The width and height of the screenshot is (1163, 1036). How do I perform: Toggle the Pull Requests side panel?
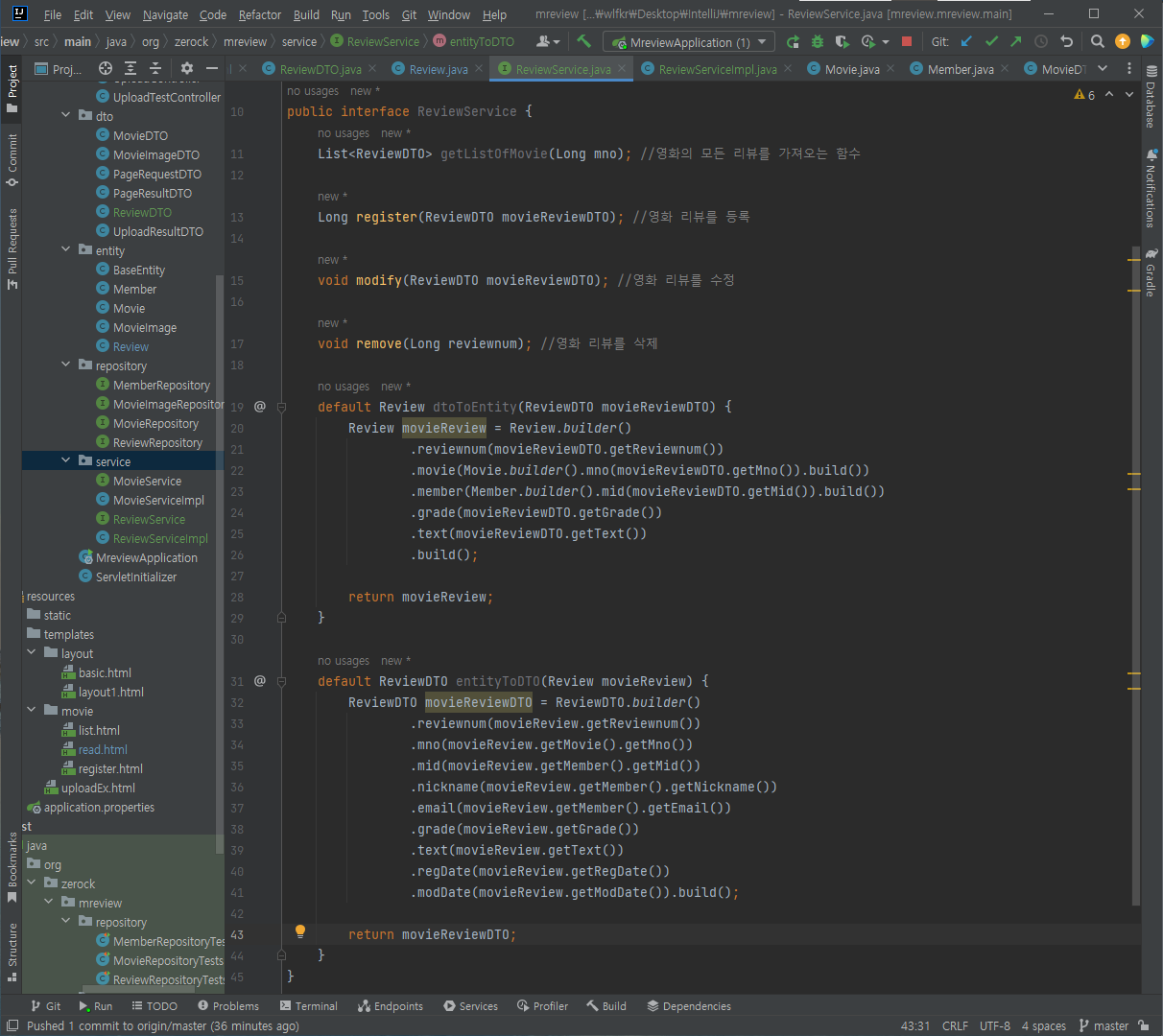click(12, 248)
